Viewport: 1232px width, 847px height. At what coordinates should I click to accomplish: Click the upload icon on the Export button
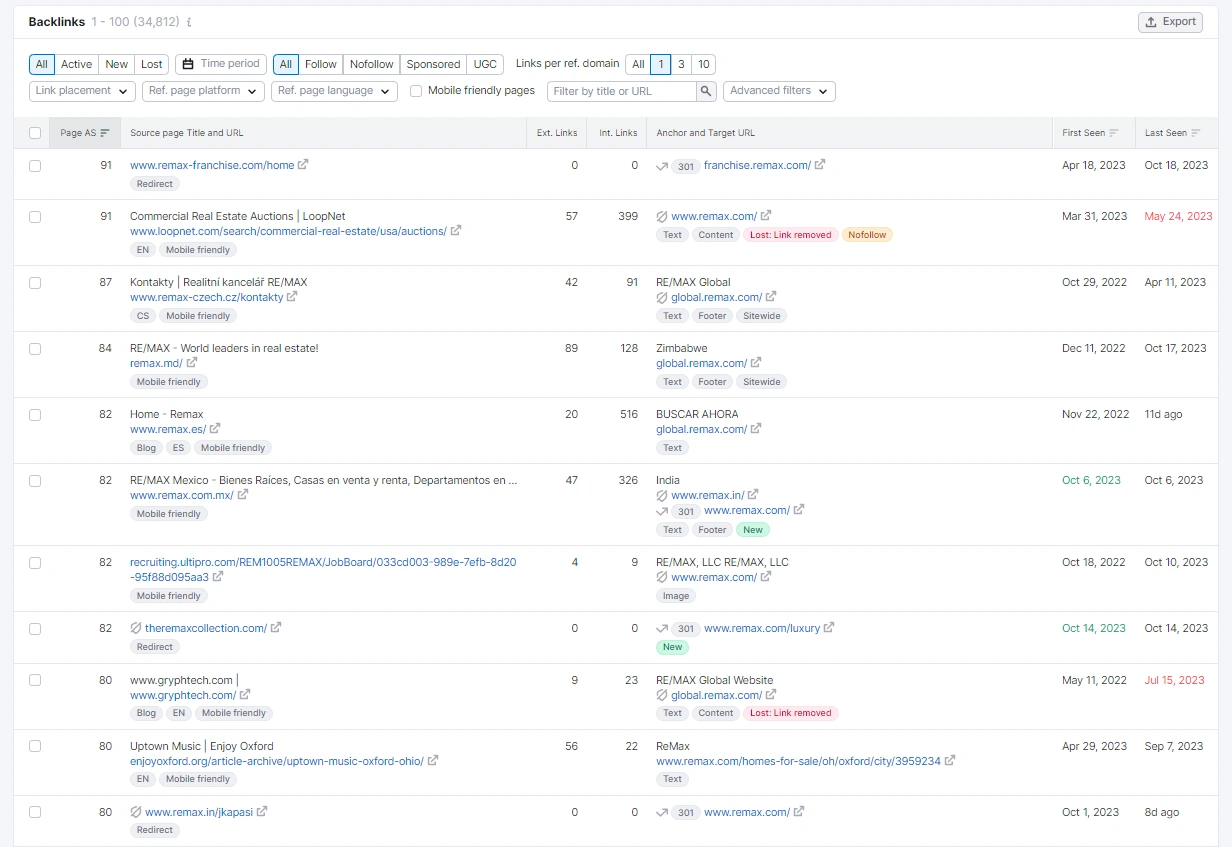tap(1151, 22)
